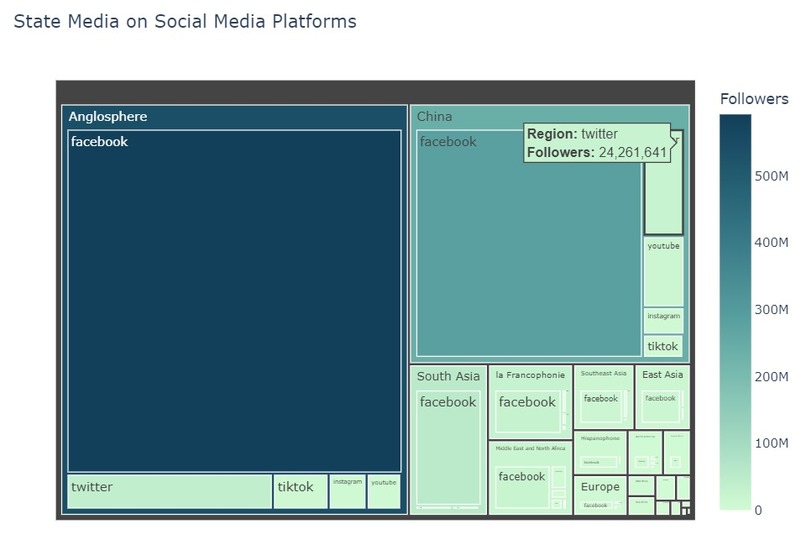Select the Europe facebook tile

597,505
